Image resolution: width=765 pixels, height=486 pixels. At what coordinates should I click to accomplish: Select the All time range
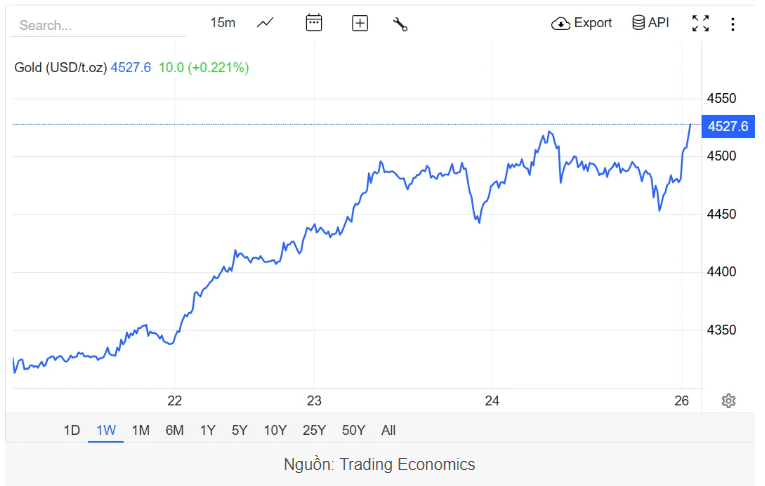[388, 430]
